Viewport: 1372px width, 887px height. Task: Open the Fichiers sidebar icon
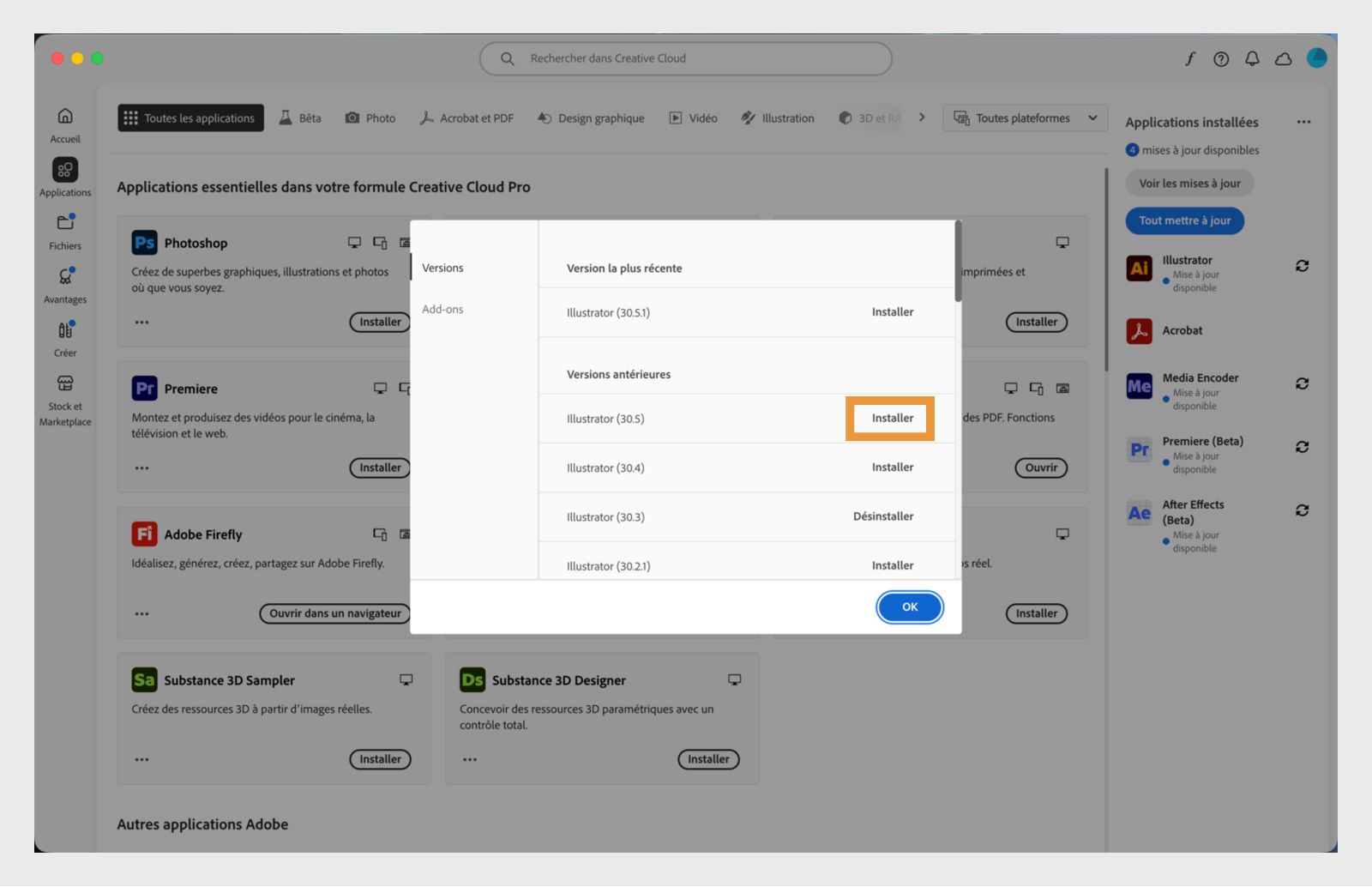click(65, 223)
